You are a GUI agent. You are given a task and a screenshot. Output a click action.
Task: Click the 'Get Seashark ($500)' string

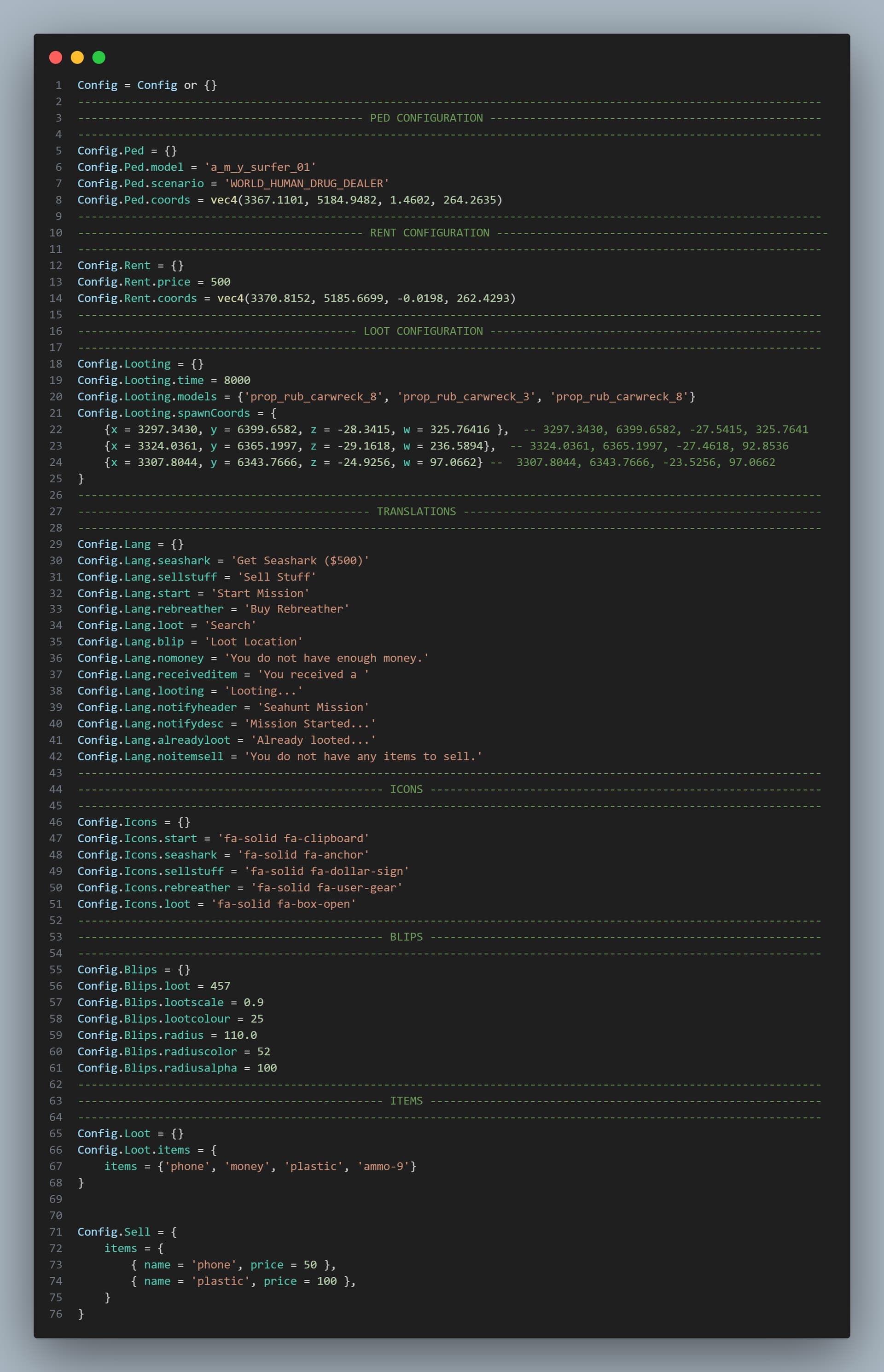[x=300, y=561]
